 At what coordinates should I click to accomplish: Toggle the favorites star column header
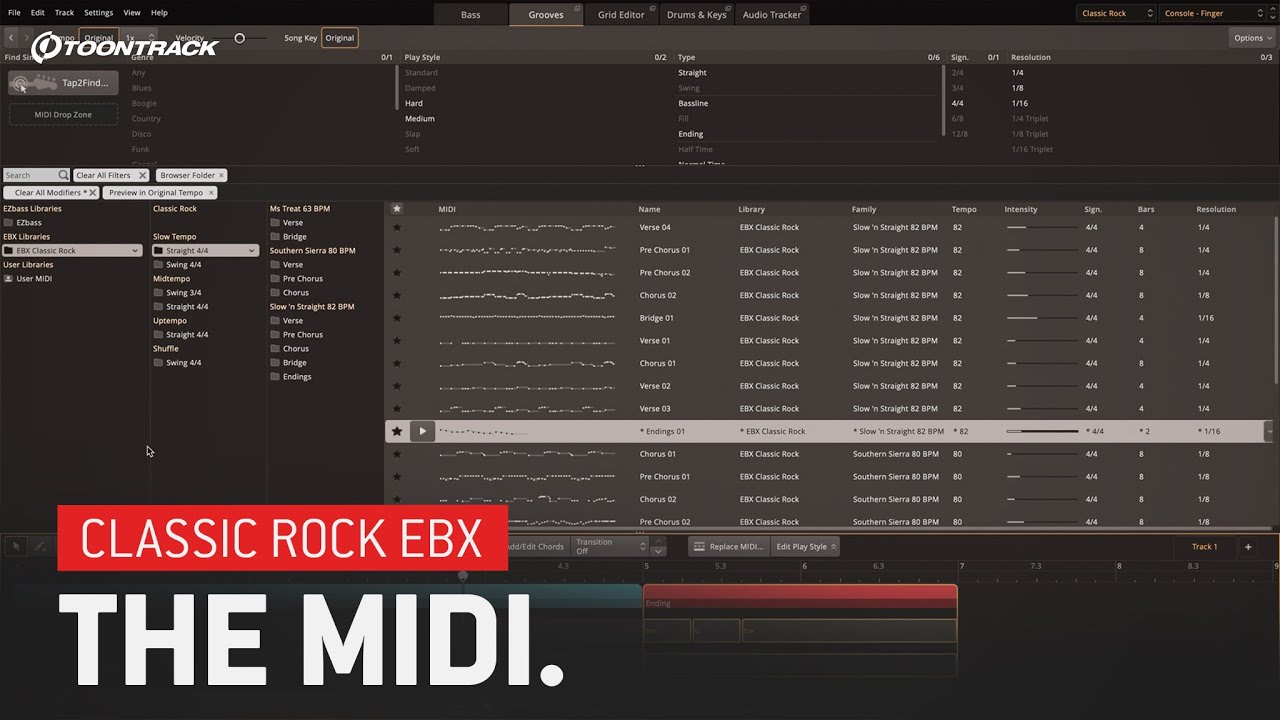pyautogui.click(x=397, y=209)
